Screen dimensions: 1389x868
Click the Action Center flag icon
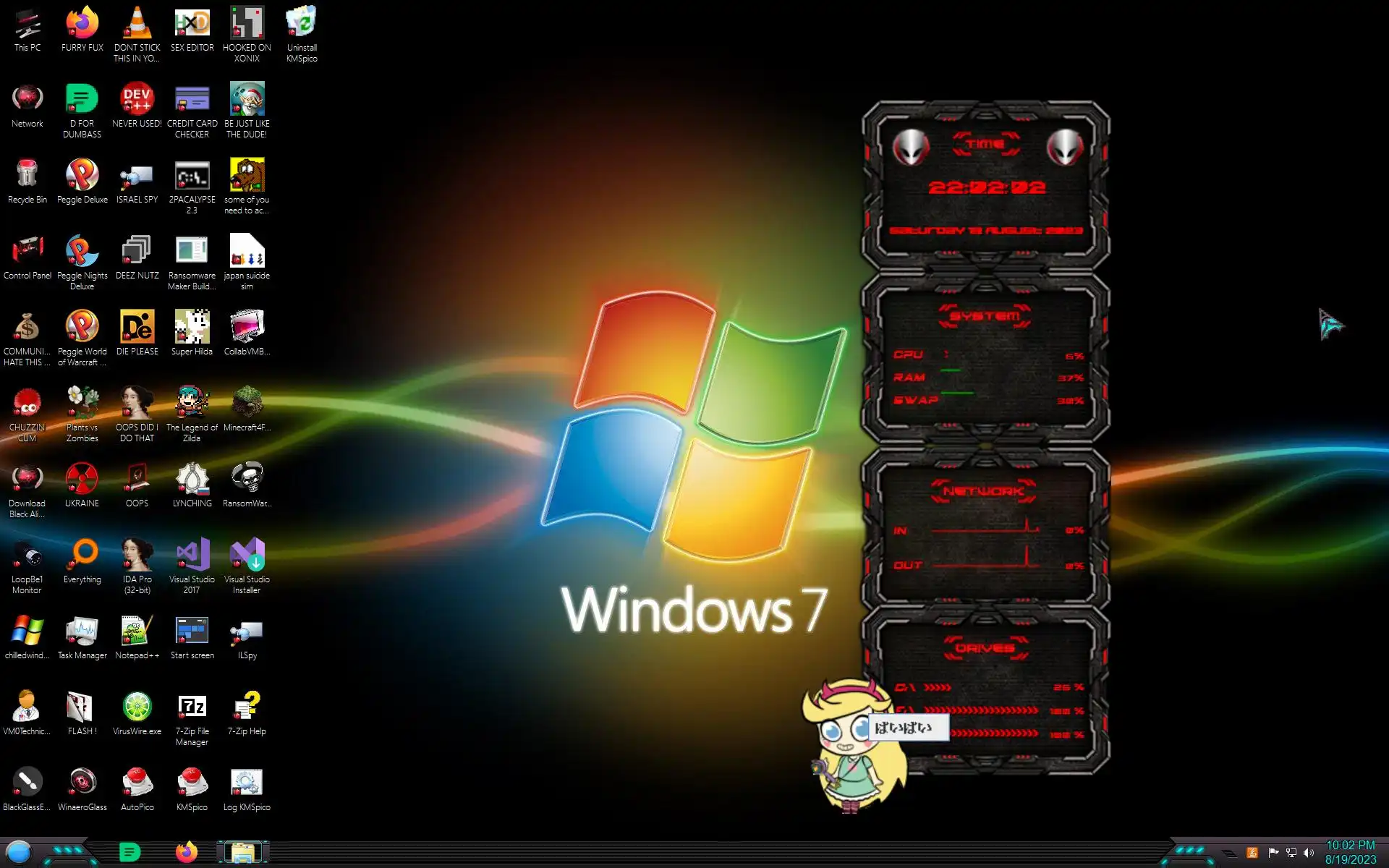tap(1273, 853)
